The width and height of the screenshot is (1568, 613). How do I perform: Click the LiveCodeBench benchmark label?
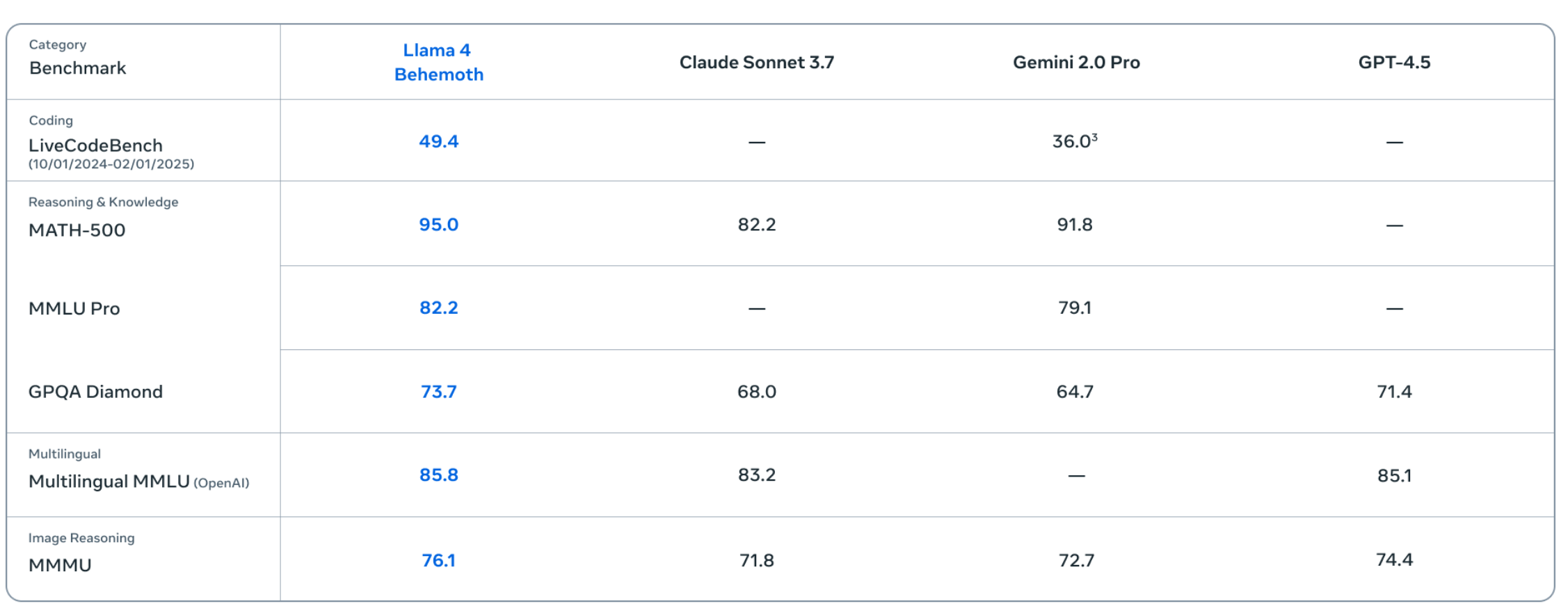pos(95,145)
